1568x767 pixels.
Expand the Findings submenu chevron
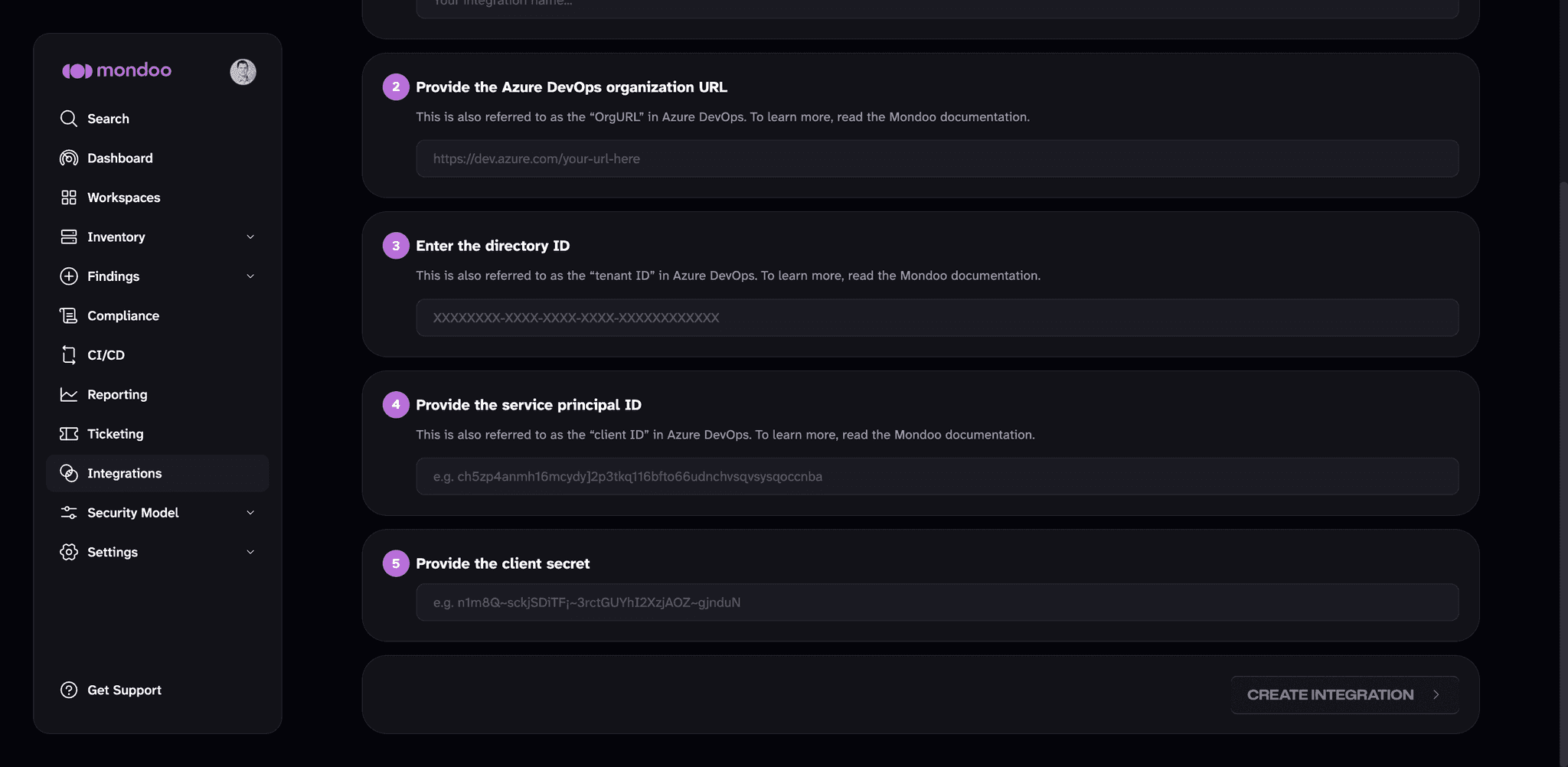point(250,276)
